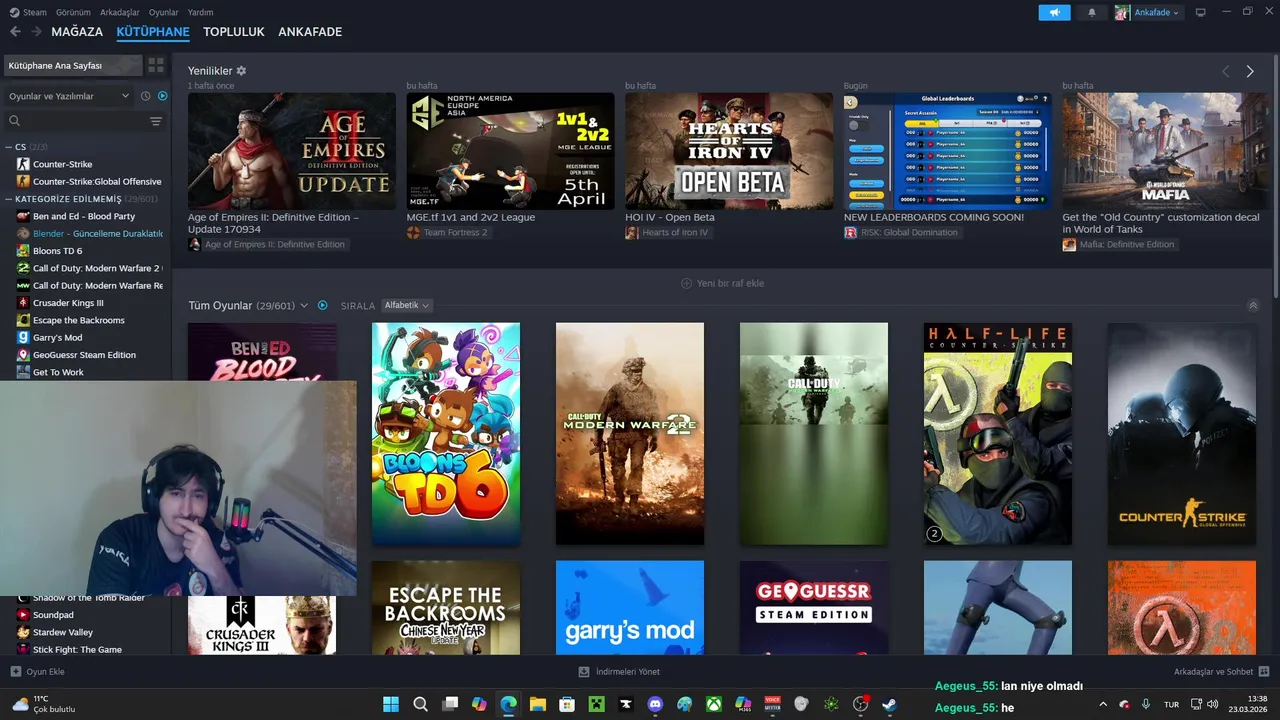Viewport: 1280px width, 720px height.
Task: Collapse the Kategorize Edilmemiş category
Action: point(9,199)
